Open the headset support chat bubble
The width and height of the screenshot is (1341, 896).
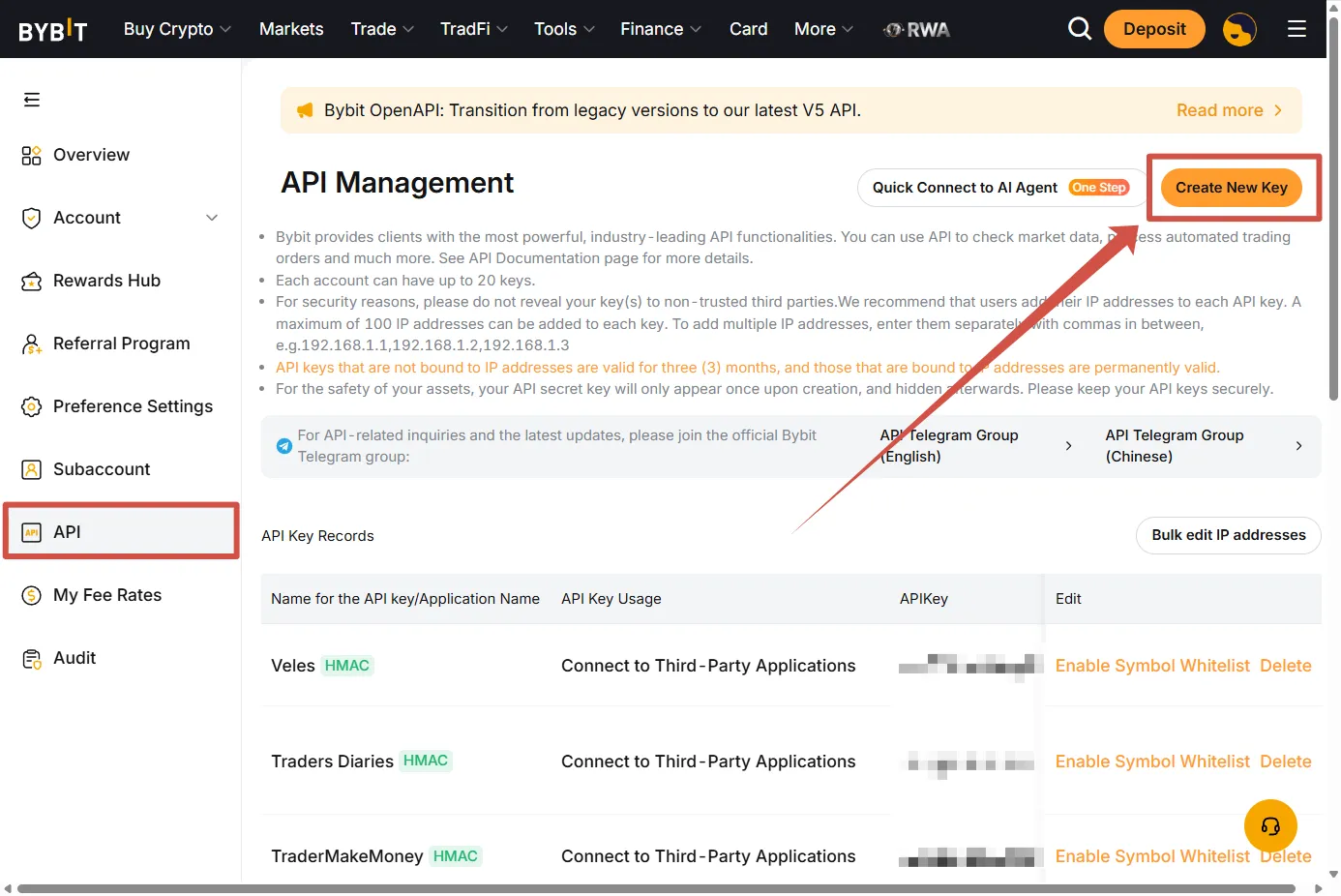tap(1270, 825)
